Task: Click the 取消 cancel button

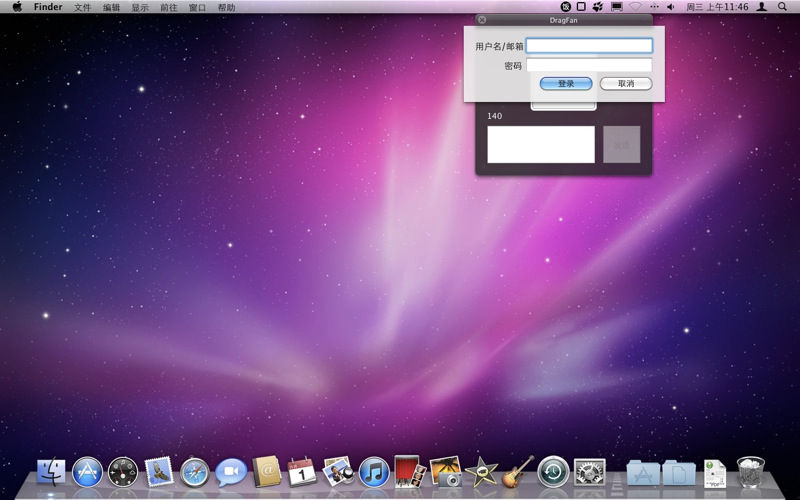Action: (626, 84)
